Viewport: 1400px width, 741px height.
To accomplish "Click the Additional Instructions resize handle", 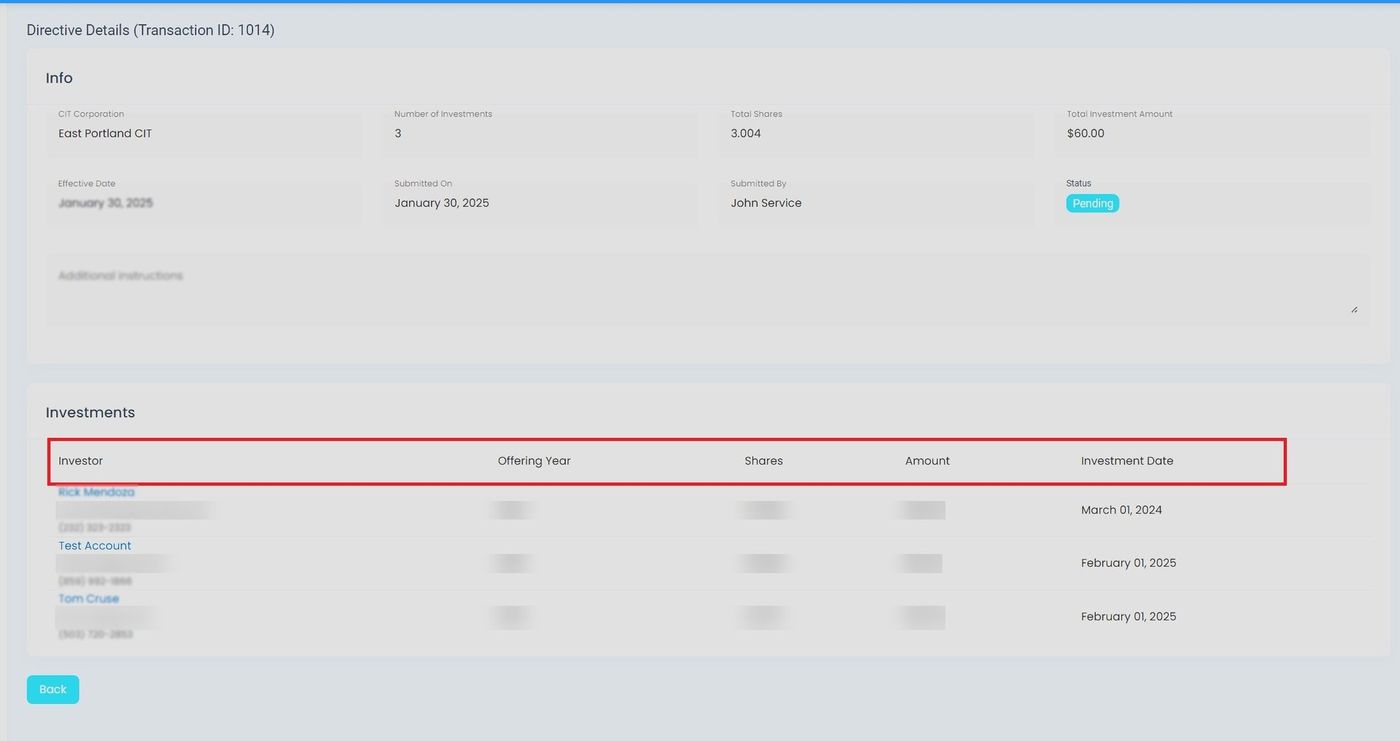I will 1354,309.
